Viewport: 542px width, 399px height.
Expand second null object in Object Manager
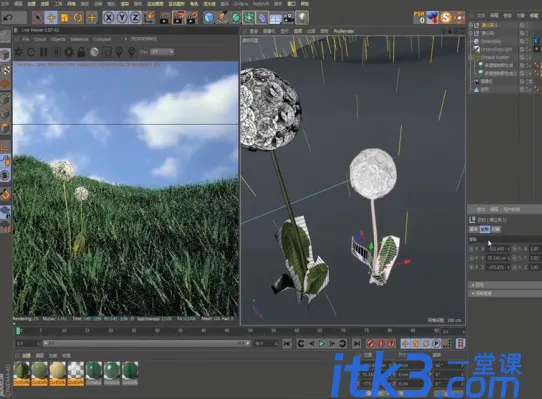click(470, 33)
